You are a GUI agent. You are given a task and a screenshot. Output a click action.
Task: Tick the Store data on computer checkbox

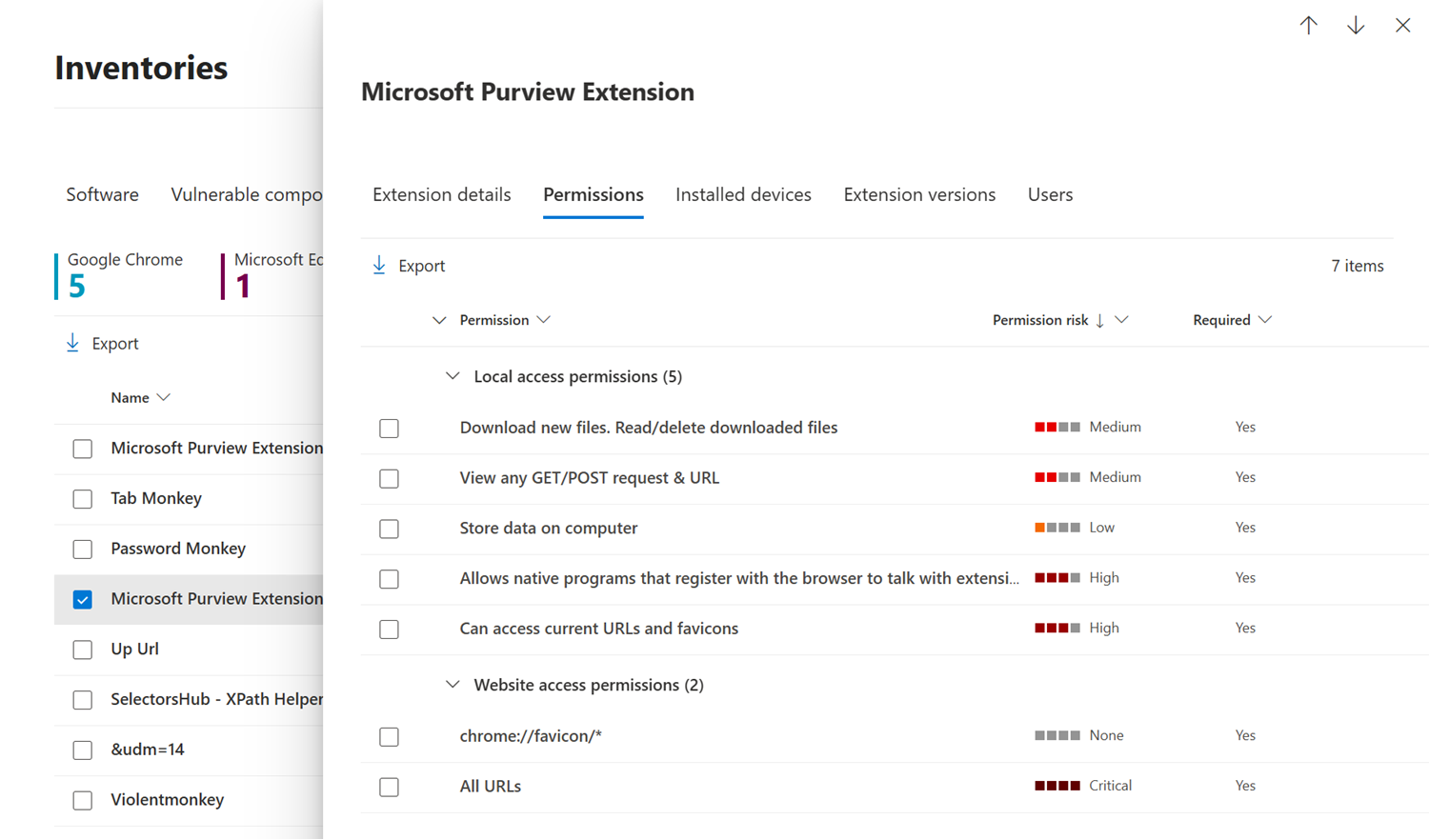point(389,529)
